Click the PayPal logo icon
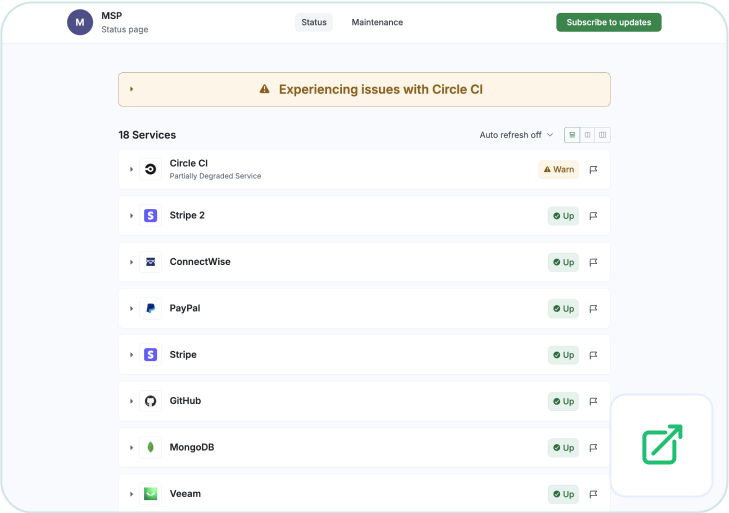This screenshot has width=729, height=513. (151, 308)
